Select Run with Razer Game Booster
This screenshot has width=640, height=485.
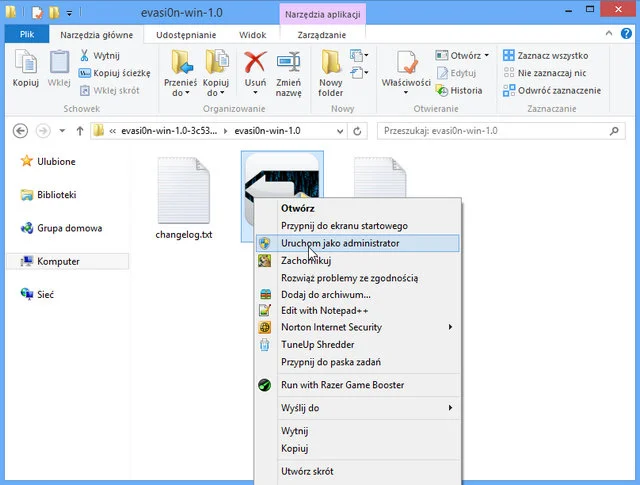[x=342, y=385]
